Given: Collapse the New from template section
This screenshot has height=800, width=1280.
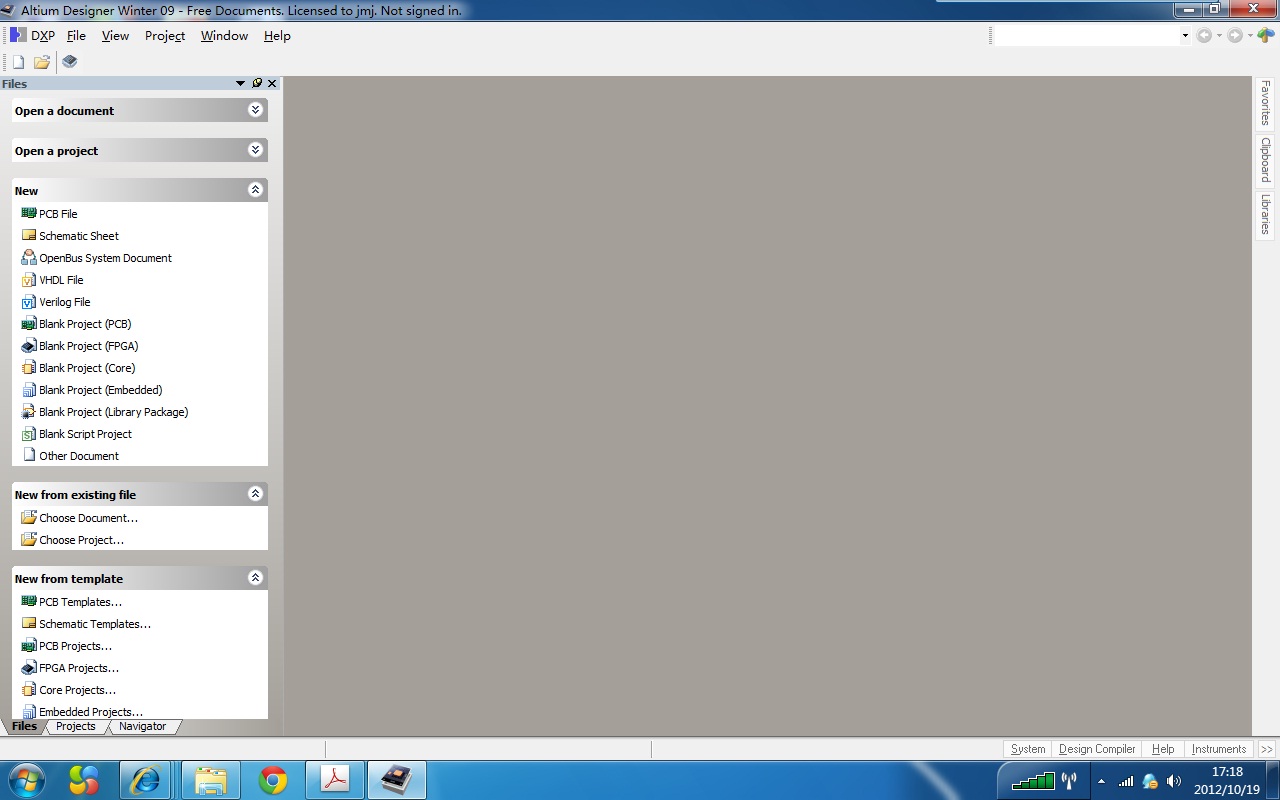Looking at the screenshot, I should tap(255, 578).
